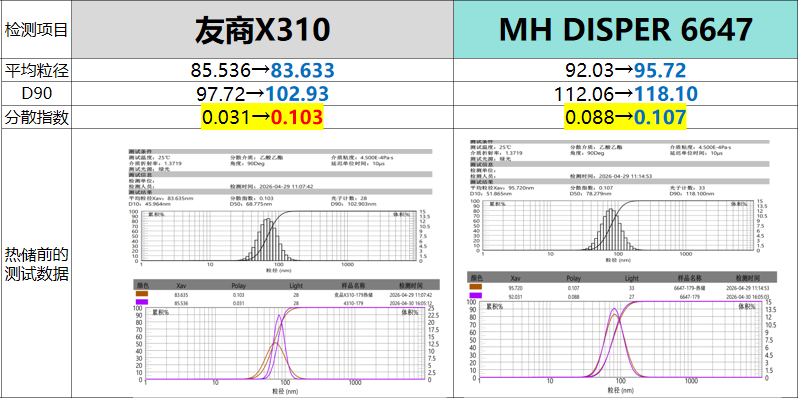Select highlighted cell 0.031→0.103
Image resolution: width=799 pixels, height=399 pixels.
pos(262,117)
